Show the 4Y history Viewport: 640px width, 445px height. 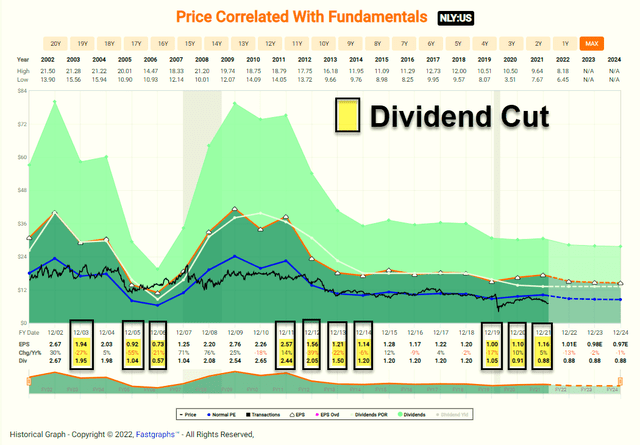click(x=485, y=44)
